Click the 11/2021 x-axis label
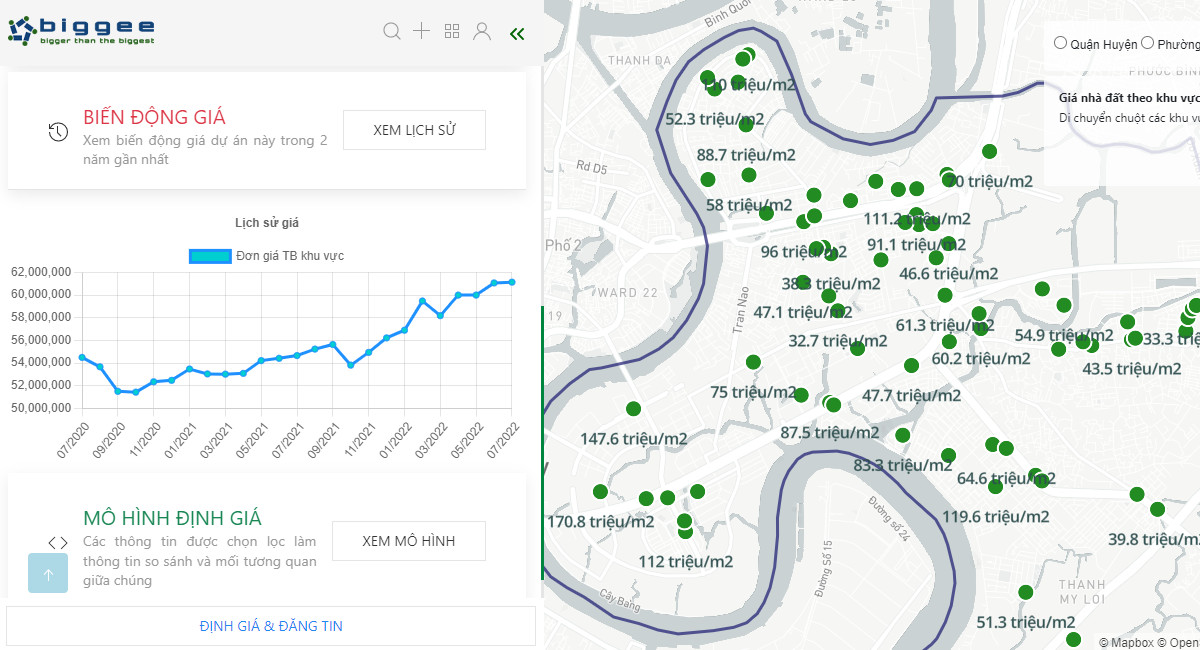 pos(359,440)
